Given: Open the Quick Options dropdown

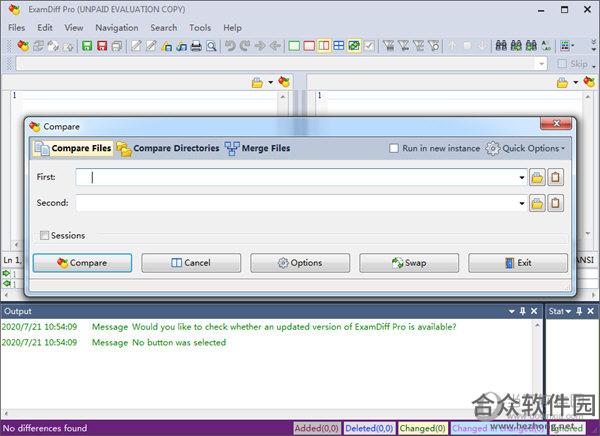Looking at the screenshot, I should 525,148.
